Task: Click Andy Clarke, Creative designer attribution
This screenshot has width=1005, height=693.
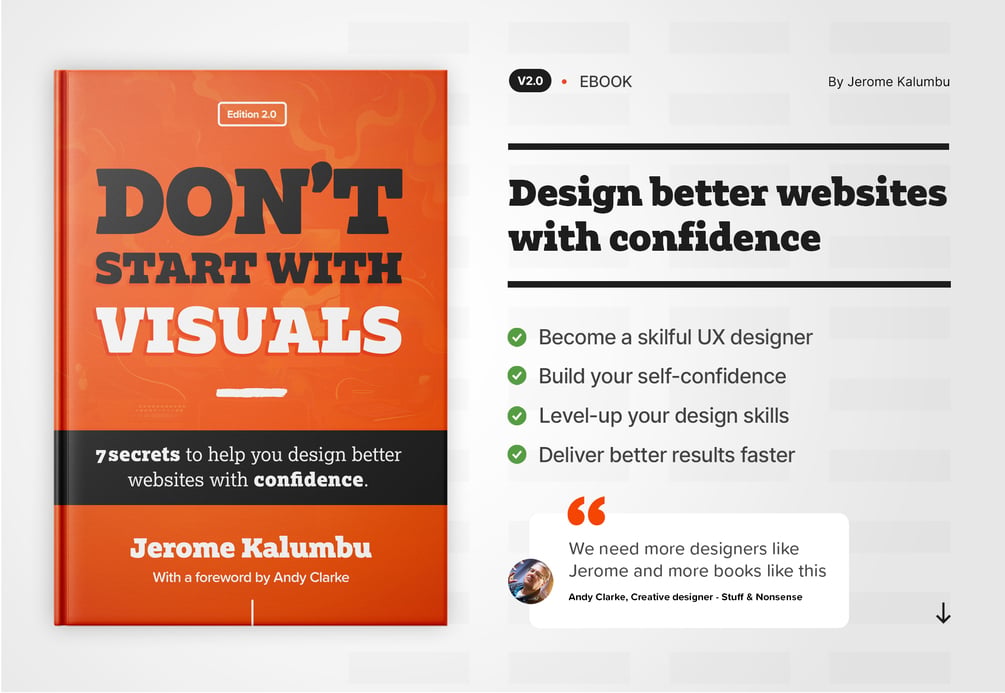Action: tap(685, 597)
